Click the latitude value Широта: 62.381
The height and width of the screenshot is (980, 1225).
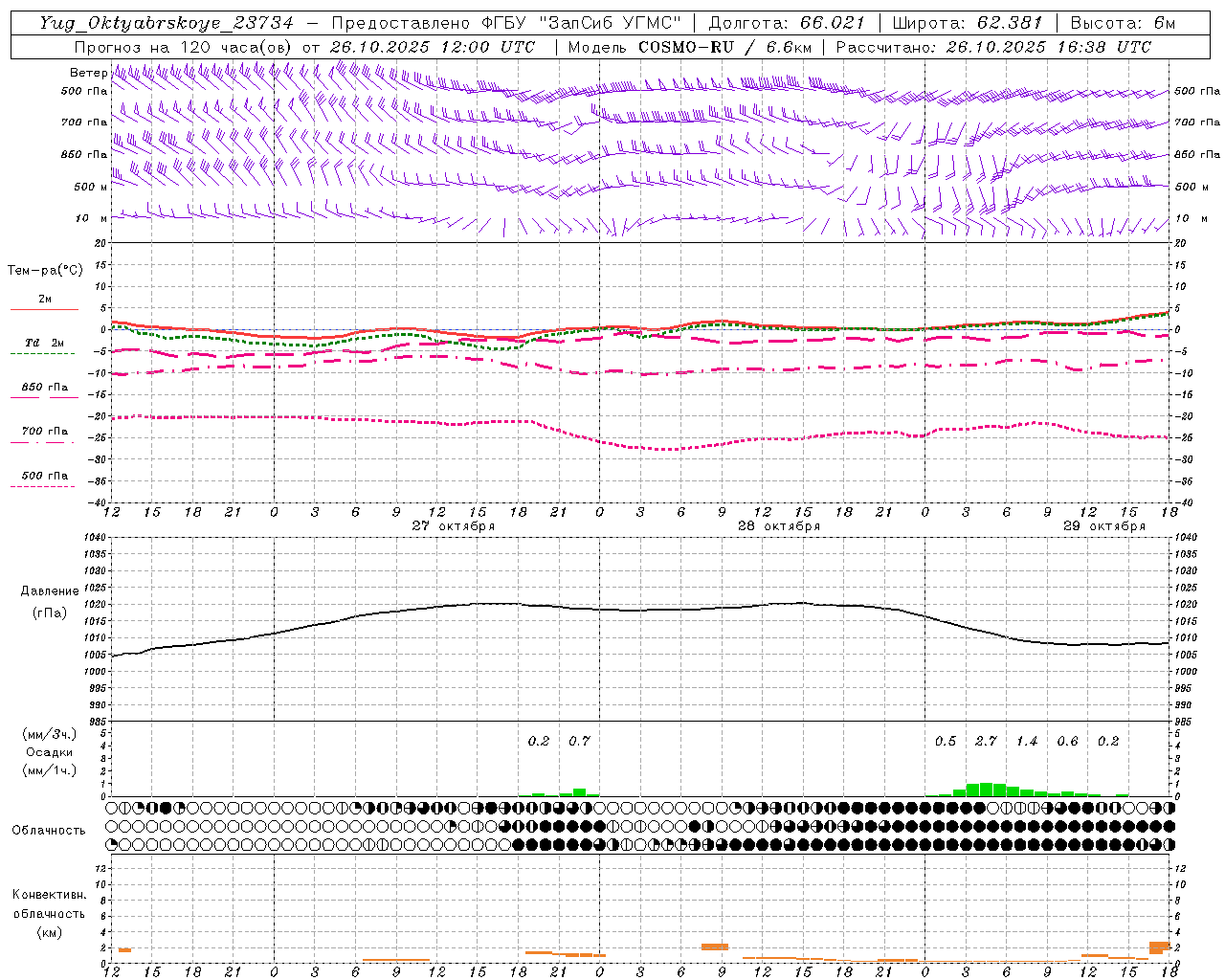(968, 23)
